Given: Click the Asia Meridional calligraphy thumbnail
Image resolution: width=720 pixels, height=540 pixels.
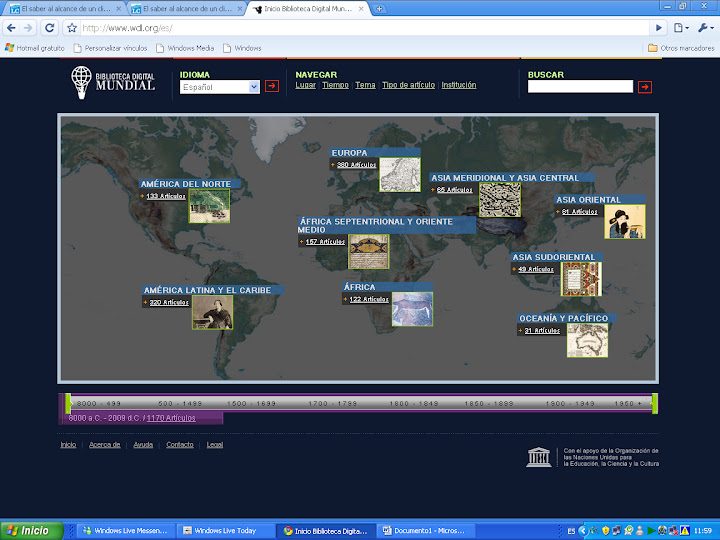Looking at the screenshot, I should point(500,200).
